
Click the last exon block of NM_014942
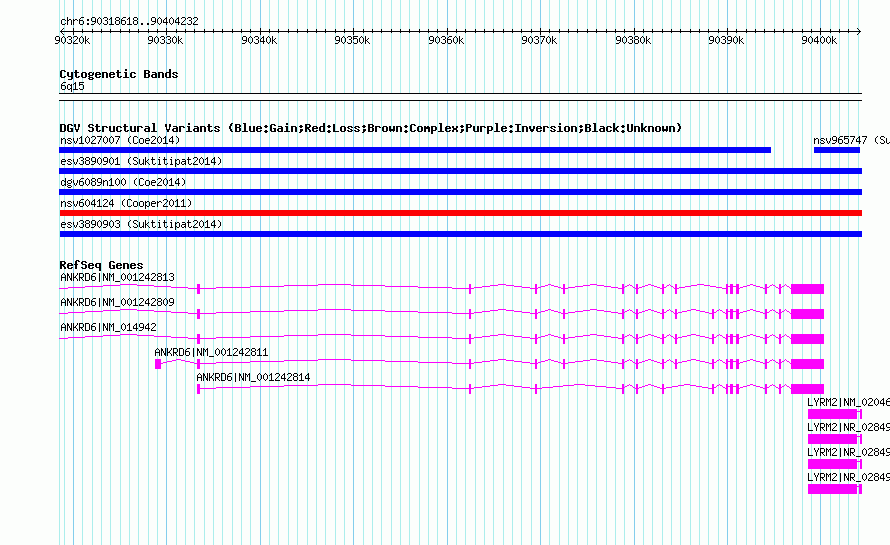pos(807,339)
